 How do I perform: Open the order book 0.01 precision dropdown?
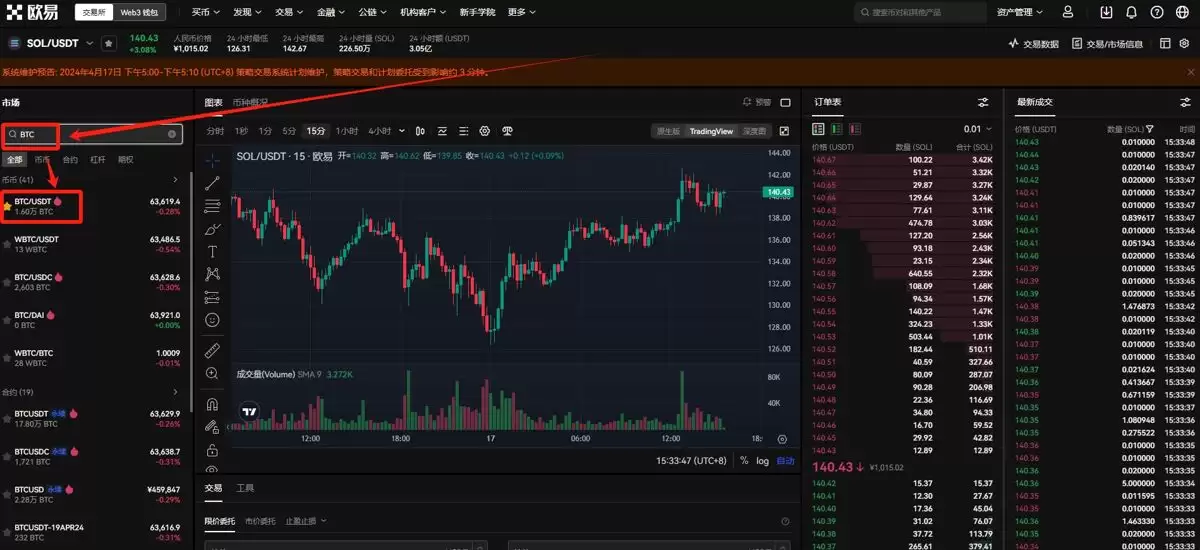coord(977,129)
